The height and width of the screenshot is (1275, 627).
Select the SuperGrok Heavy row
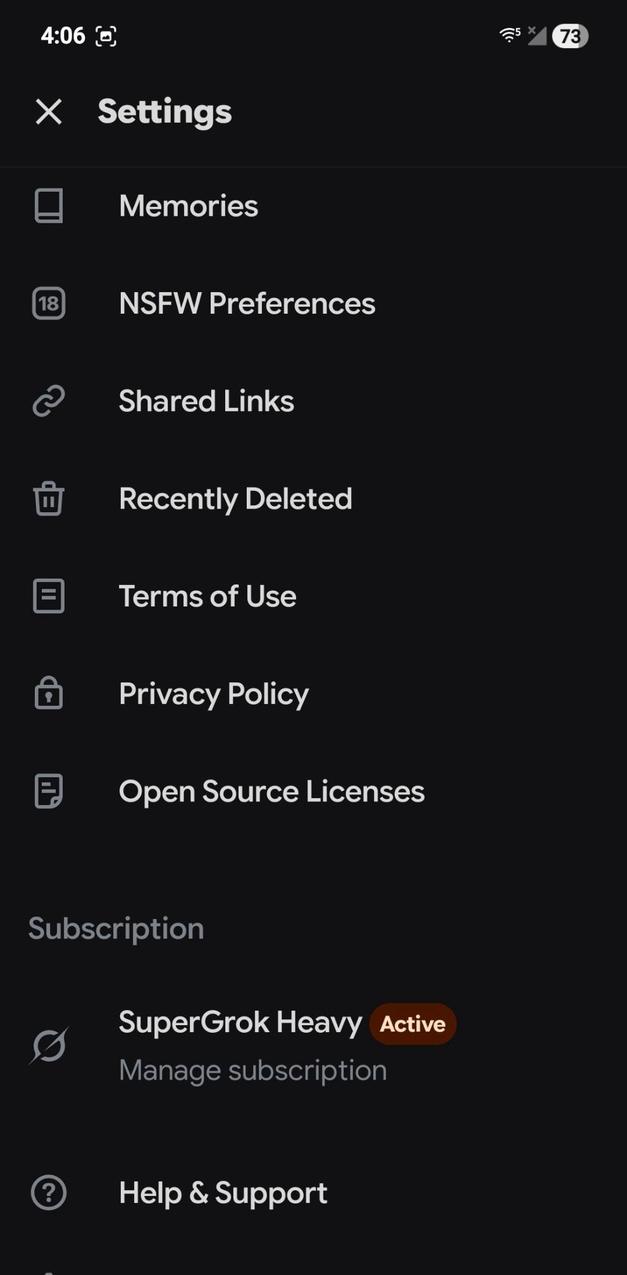(x=240, y=1022)
